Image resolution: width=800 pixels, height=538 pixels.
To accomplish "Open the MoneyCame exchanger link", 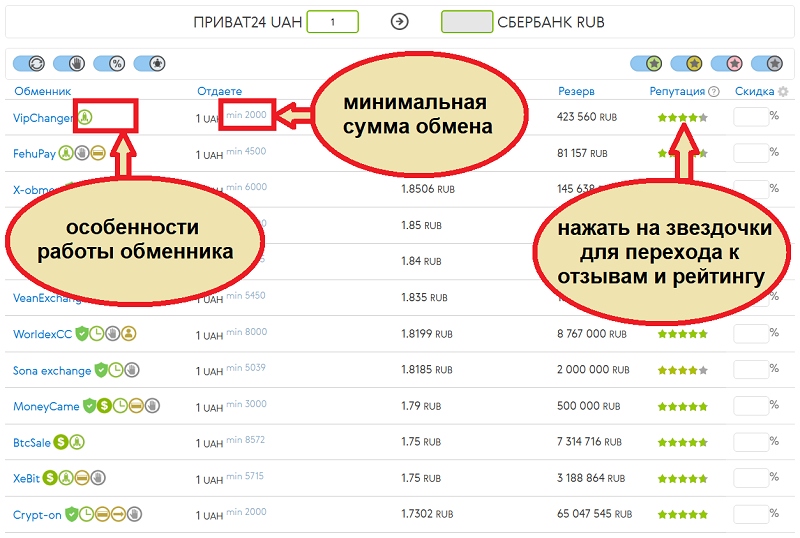I will coord(46,407).
